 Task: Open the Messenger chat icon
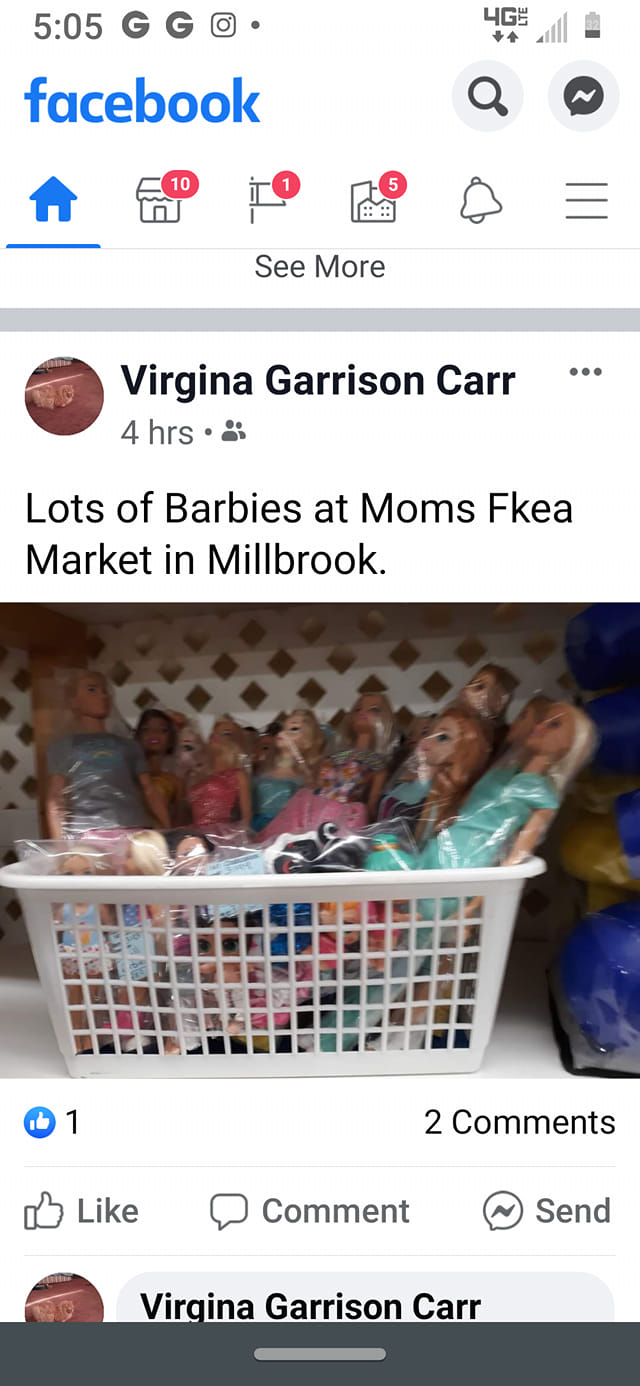(x=583, y=97)
